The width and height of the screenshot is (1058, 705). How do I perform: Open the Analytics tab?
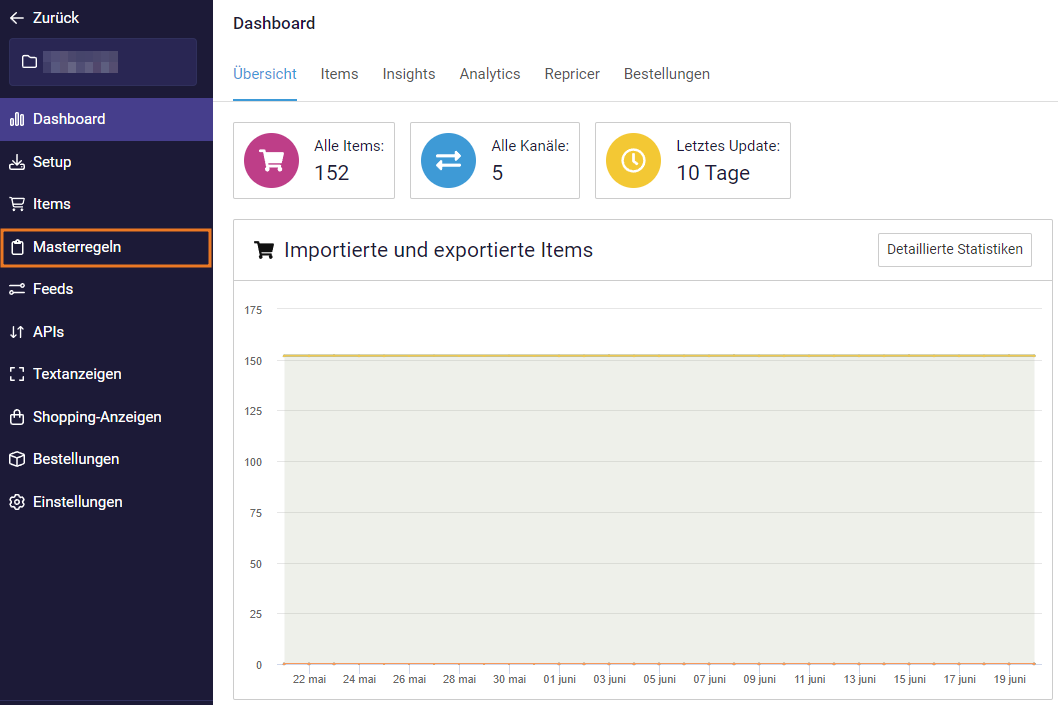(490, 74)
